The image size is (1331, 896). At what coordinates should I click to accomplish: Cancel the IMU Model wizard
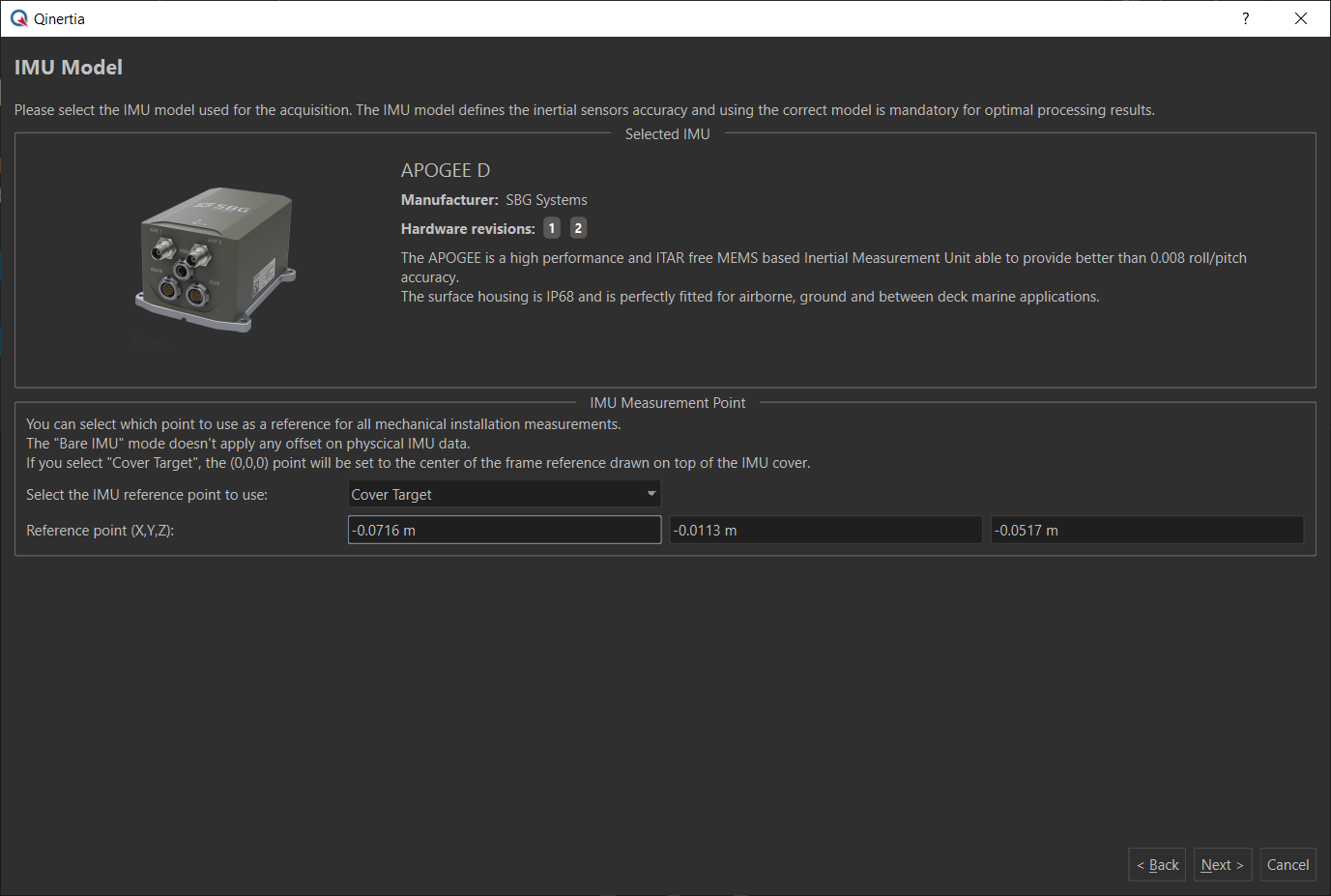pyautogui.click(x=1288, y=864)
